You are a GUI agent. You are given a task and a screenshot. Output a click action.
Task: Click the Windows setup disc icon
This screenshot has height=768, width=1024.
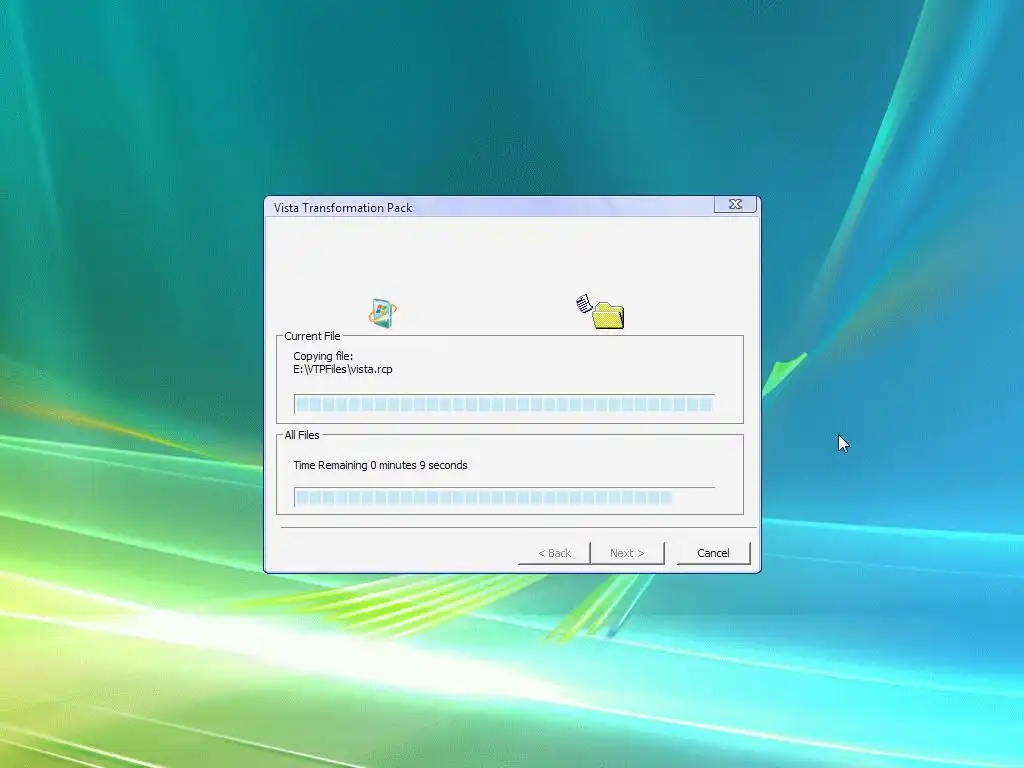pos(383,313)
